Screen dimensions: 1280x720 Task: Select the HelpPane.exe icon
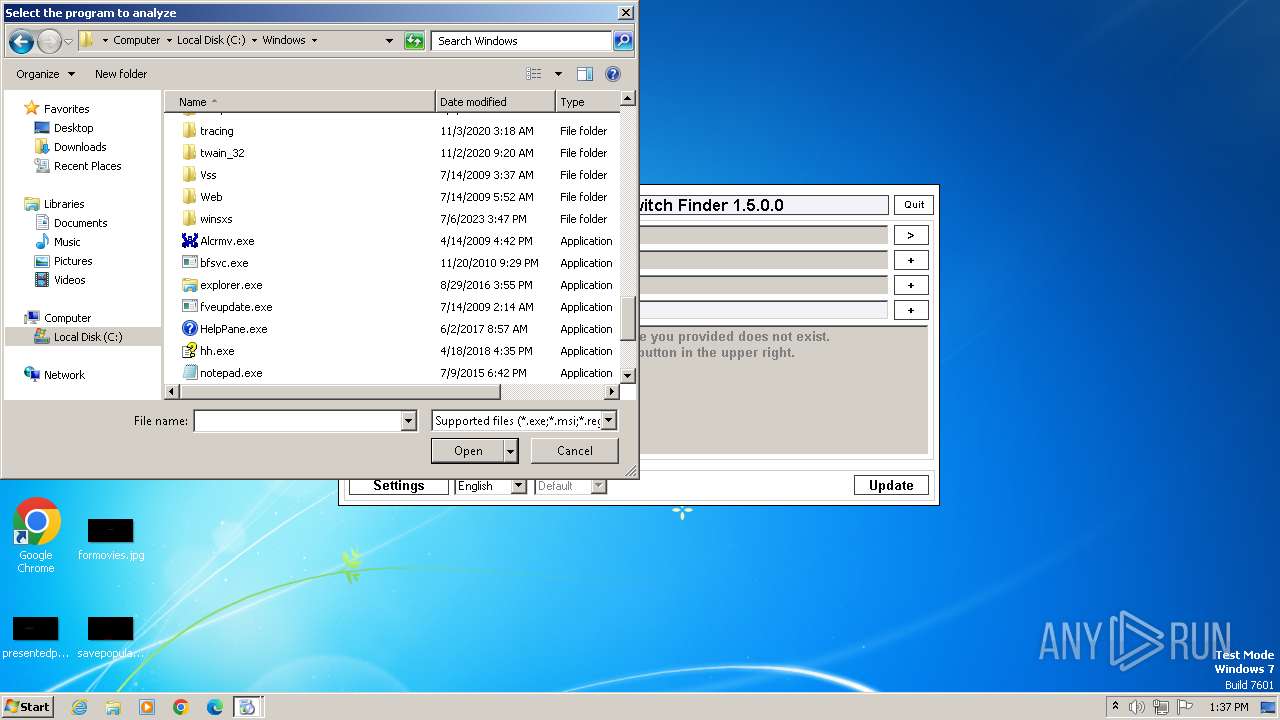[x=190, y=329]
